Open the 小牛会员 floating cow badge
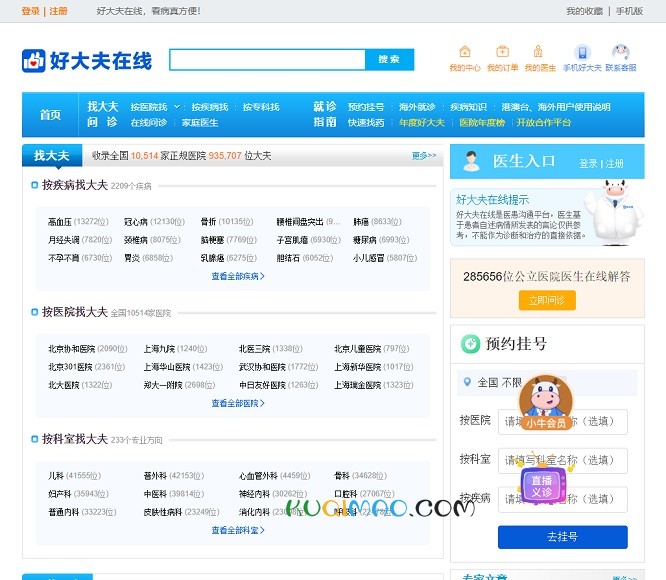Image resolution: width=666 pixels, height=580 pixels. point(546,403)
